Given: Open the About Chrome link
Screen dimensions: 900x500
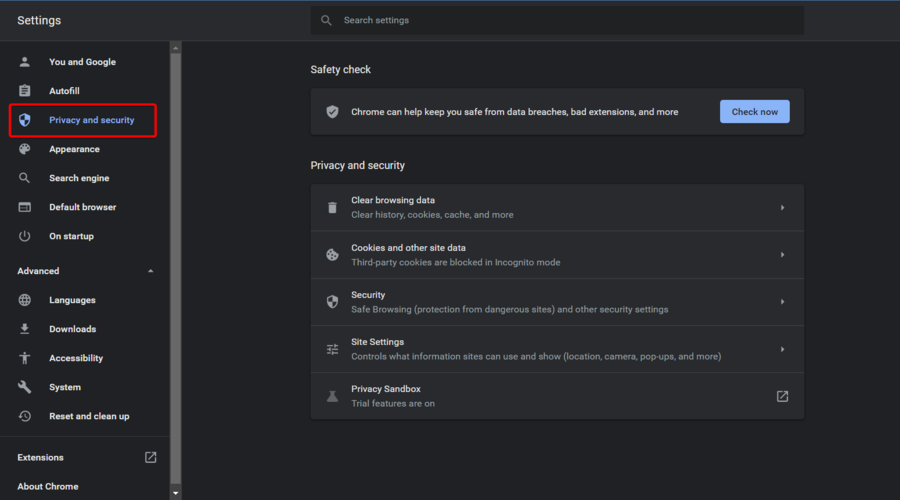Looking at the screenshot, I should point(48,486).
